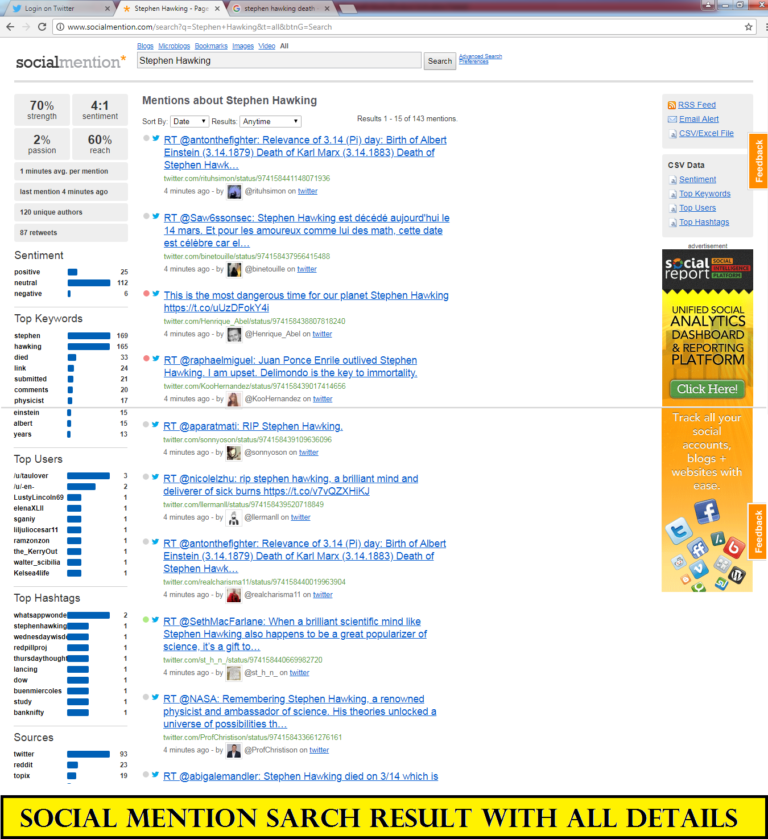Open the RT @aparatmati RIP Stephen Hawking mention
Image resolution: width=768 pixels, height=839 pixels.
253,426
